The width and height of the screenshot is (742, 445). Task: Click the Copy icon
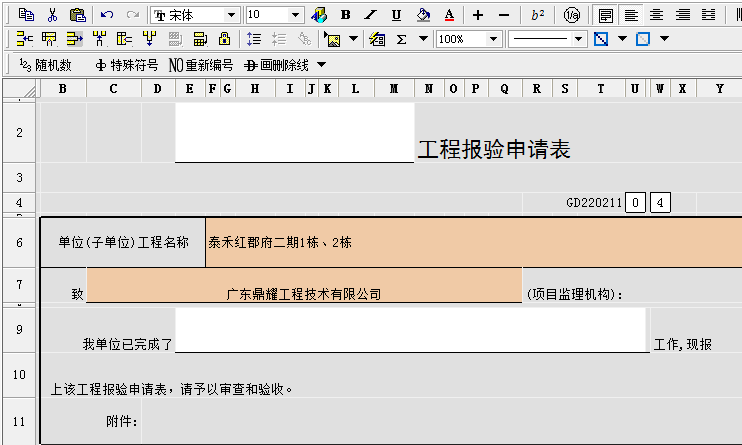click(27, 15)
